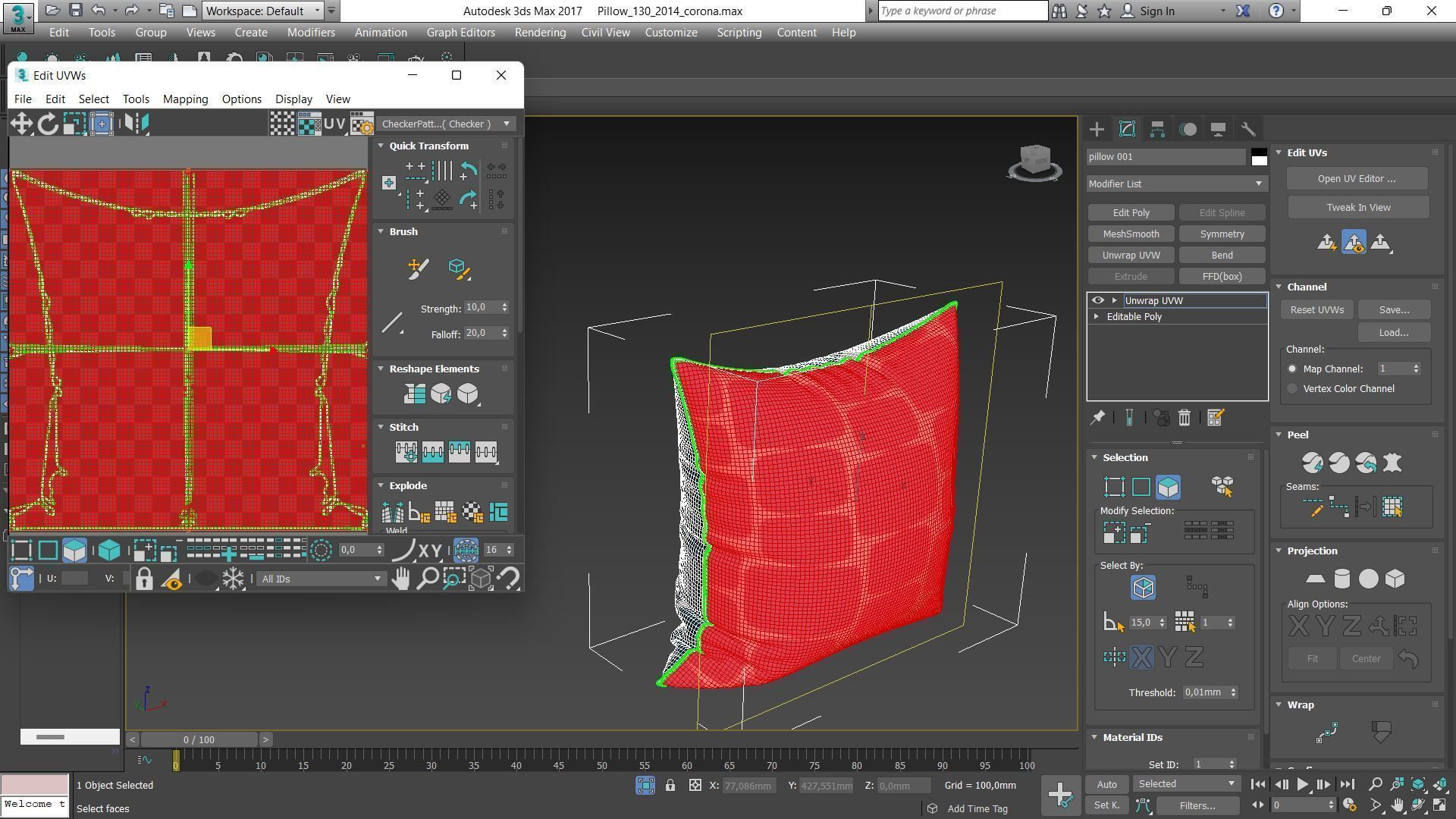This screenshot has height=819, width=1456.
Task: Click the Pan view hand icon
Action: 400,579
